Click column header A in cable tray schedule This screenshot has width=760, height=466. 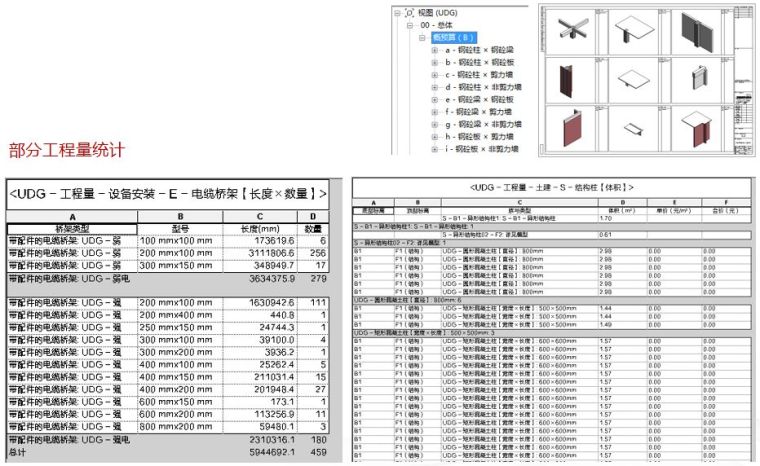(72, 216)
